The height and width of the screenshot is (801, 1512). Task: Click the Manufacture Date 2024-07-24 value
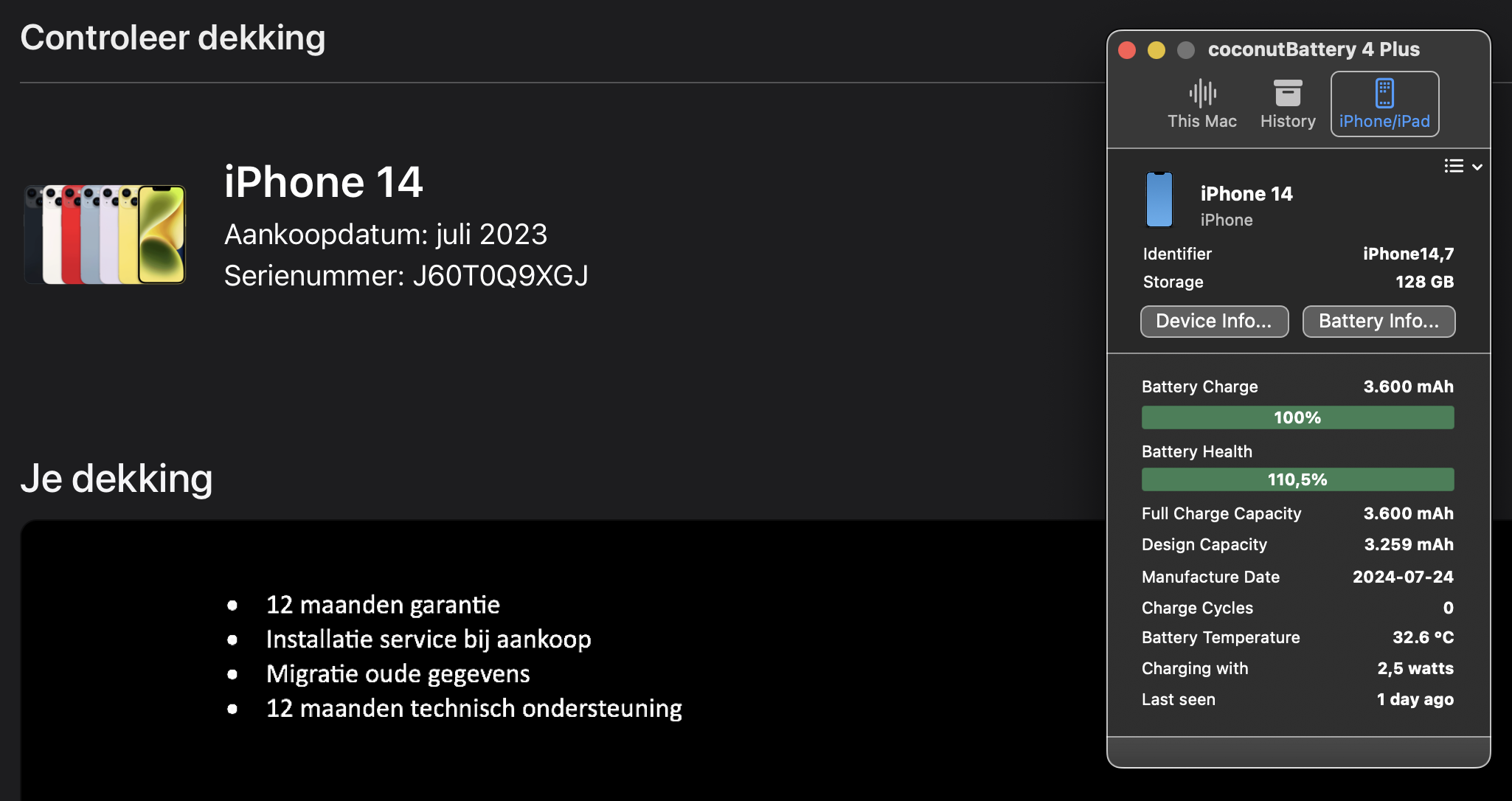(x=1403, y=577)
